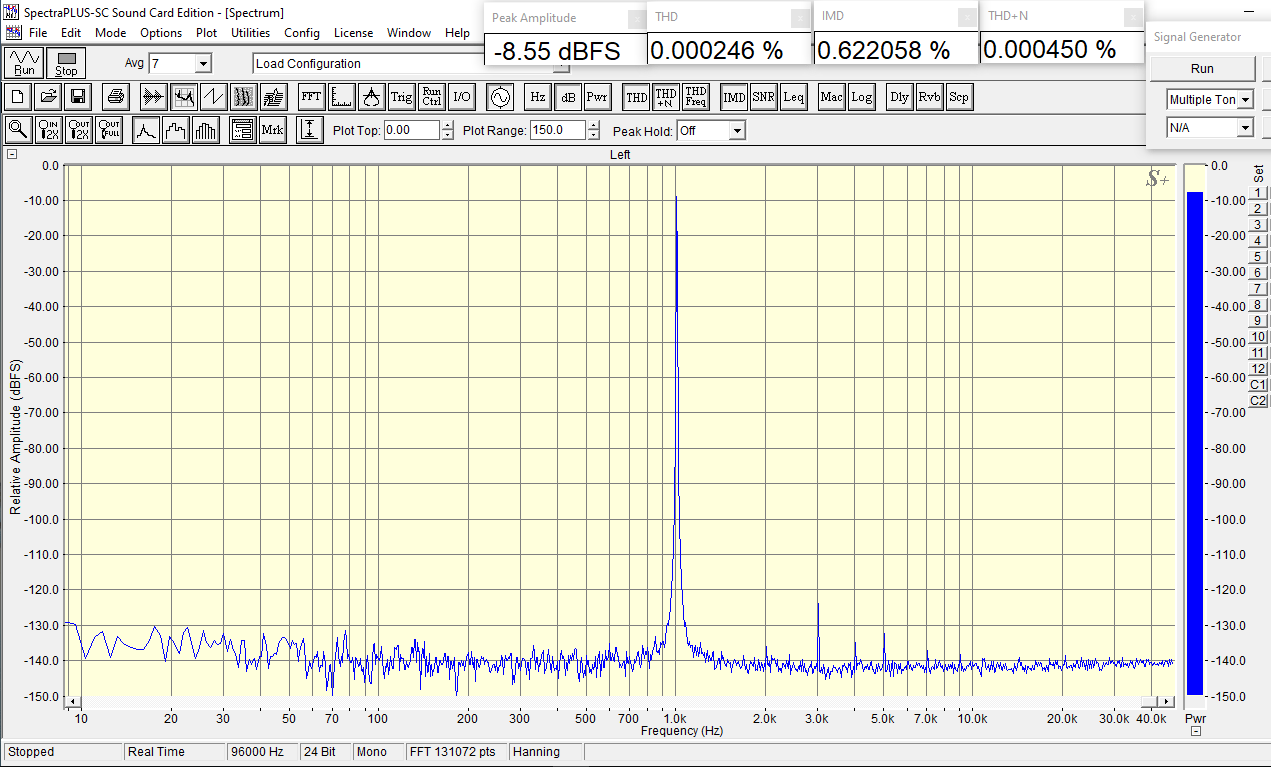The height and width of the screenshot is (767, 1271).
Task: Open the License menu
Action: [x=353, y=33]
